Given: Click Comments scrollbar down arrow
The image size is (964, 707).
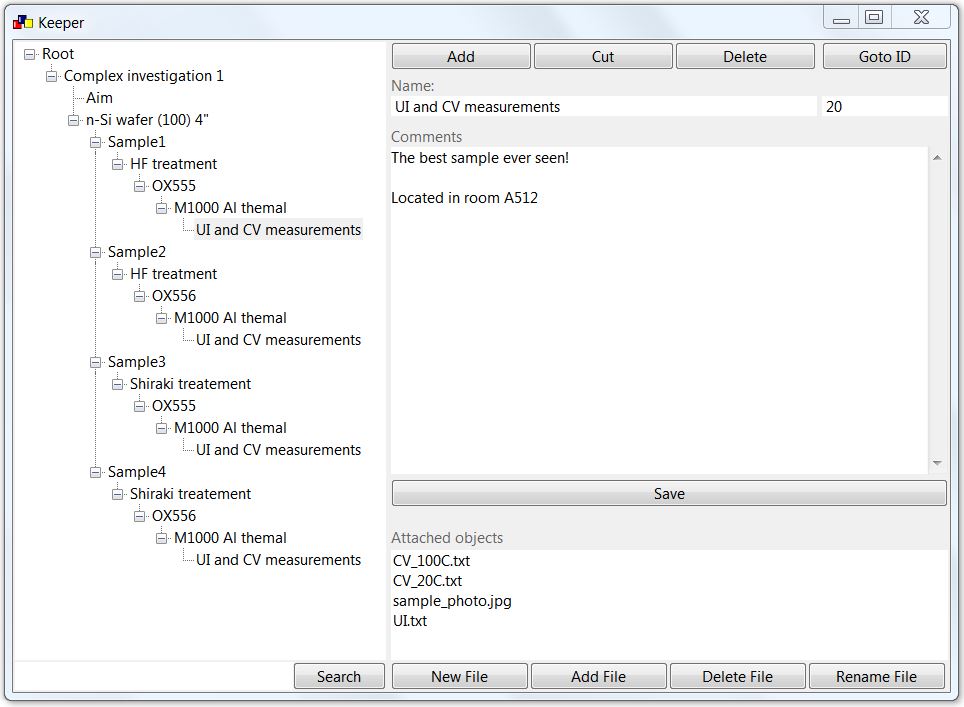Looking at the screenshot, I should coord(937,463).
